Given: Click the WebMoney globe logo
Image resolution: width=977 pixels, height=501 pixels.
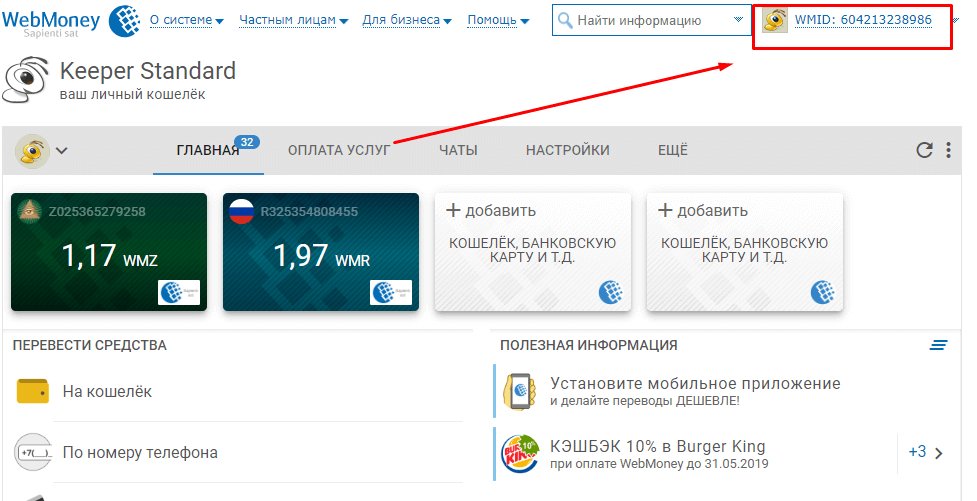Looking at the screenshot, I should (x=124, y=20).
